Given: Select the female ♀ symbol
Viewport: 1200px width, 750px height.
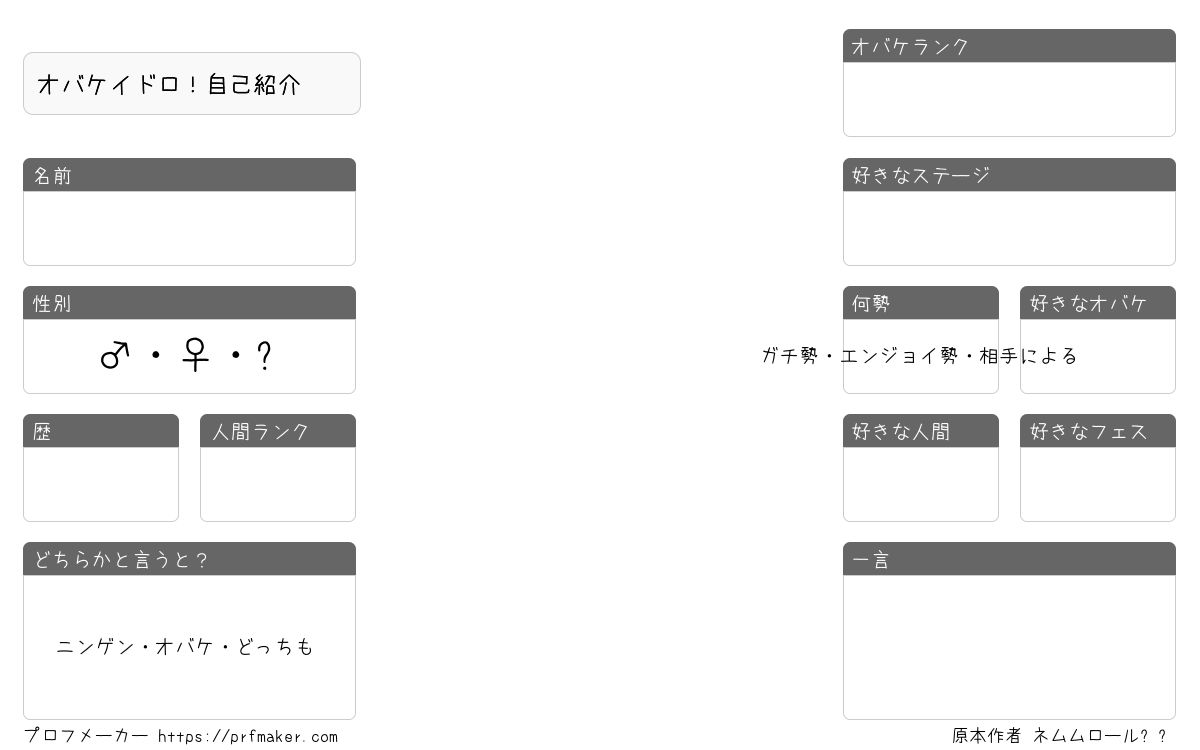Looking at the screenshot, I should point(195,355).
